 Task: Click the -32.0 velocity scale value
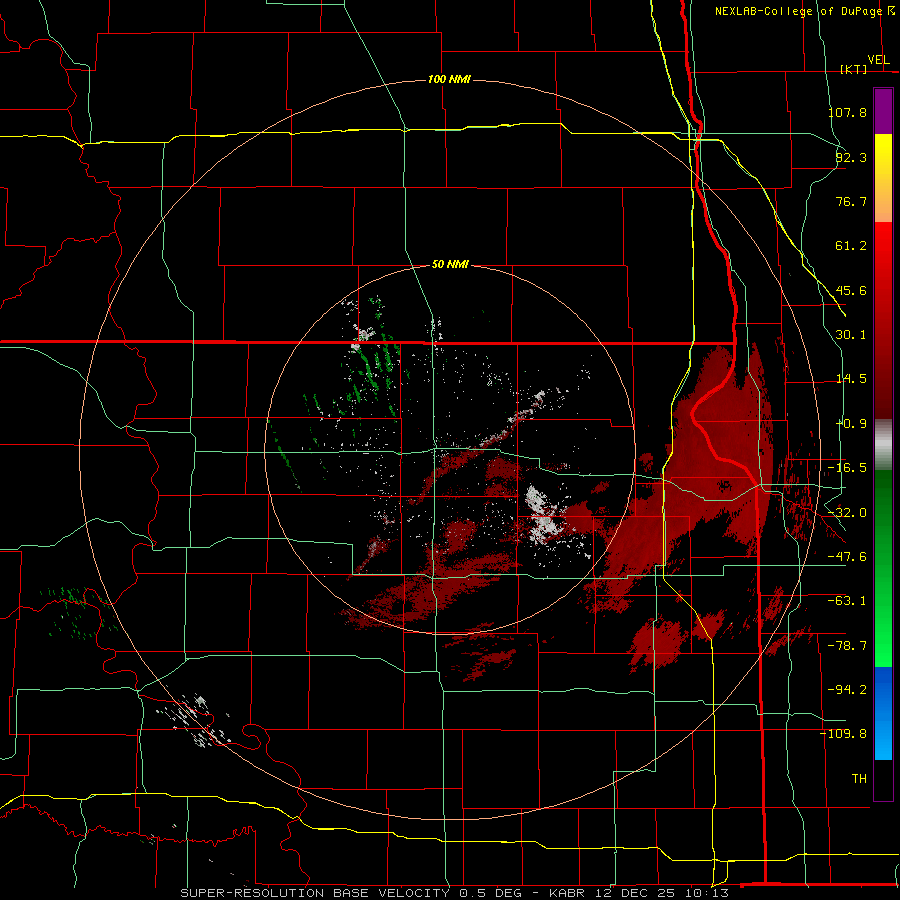[847, 513]
